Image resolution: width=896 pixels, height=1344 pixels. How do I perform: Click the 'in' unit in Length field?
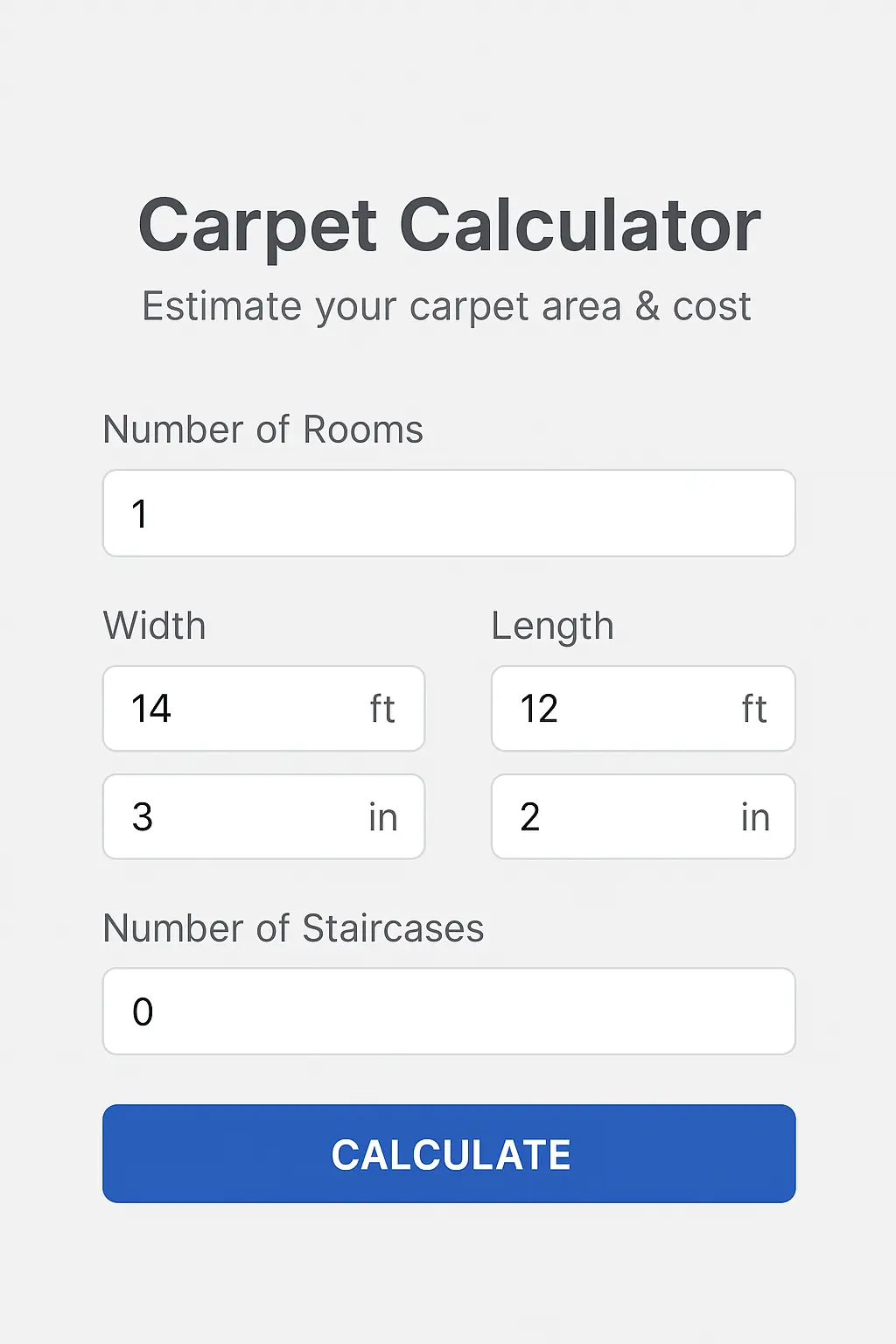pos(755,817)
